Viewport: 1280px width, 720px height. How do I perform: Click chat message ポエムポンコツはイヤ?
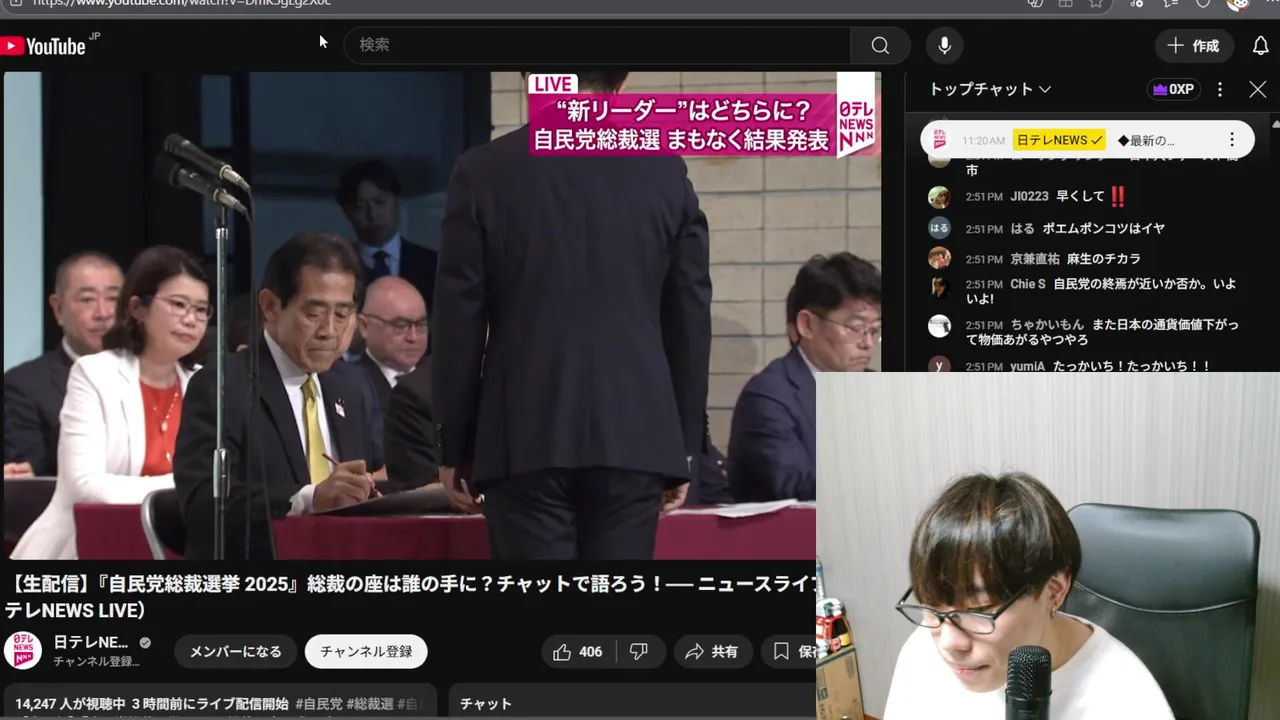(x=1103, y=229)
